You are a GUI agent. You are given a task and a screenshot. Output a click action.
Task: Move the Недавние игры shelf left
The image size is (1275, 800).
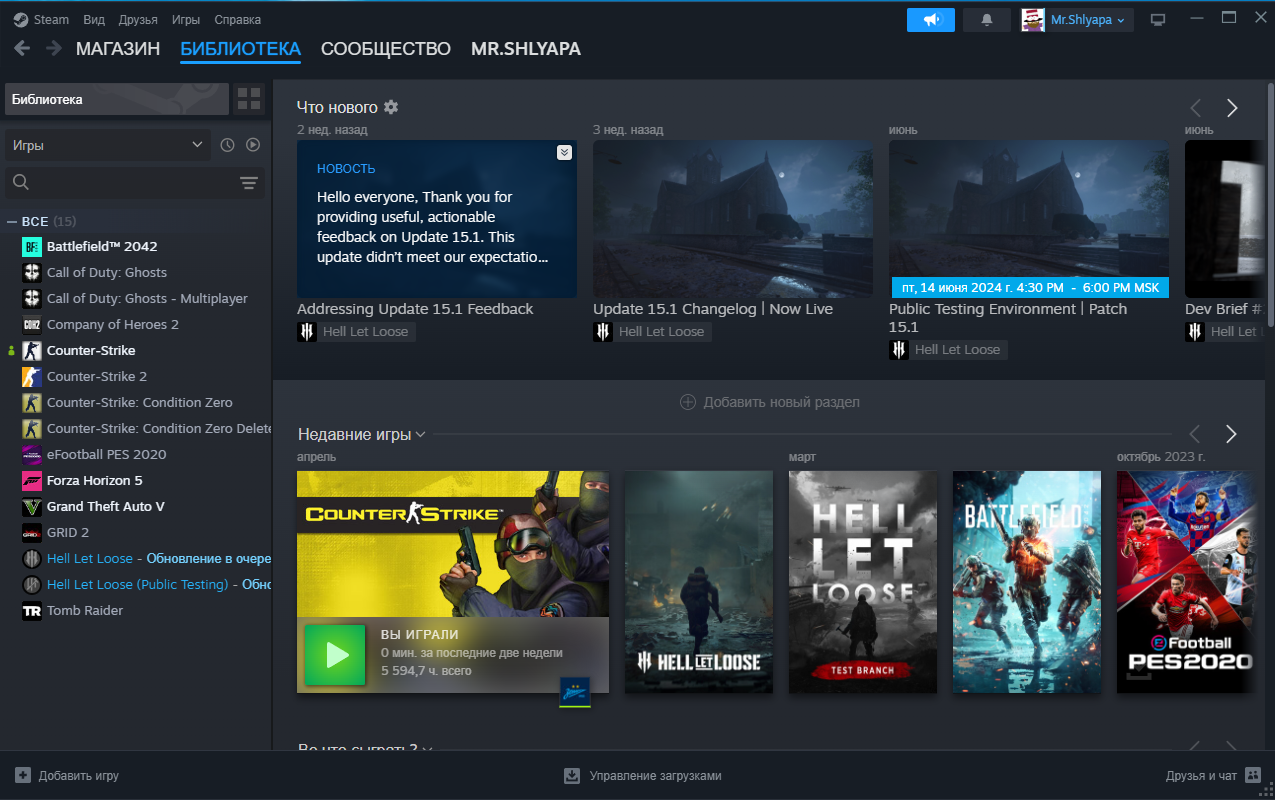point(1195,434)
